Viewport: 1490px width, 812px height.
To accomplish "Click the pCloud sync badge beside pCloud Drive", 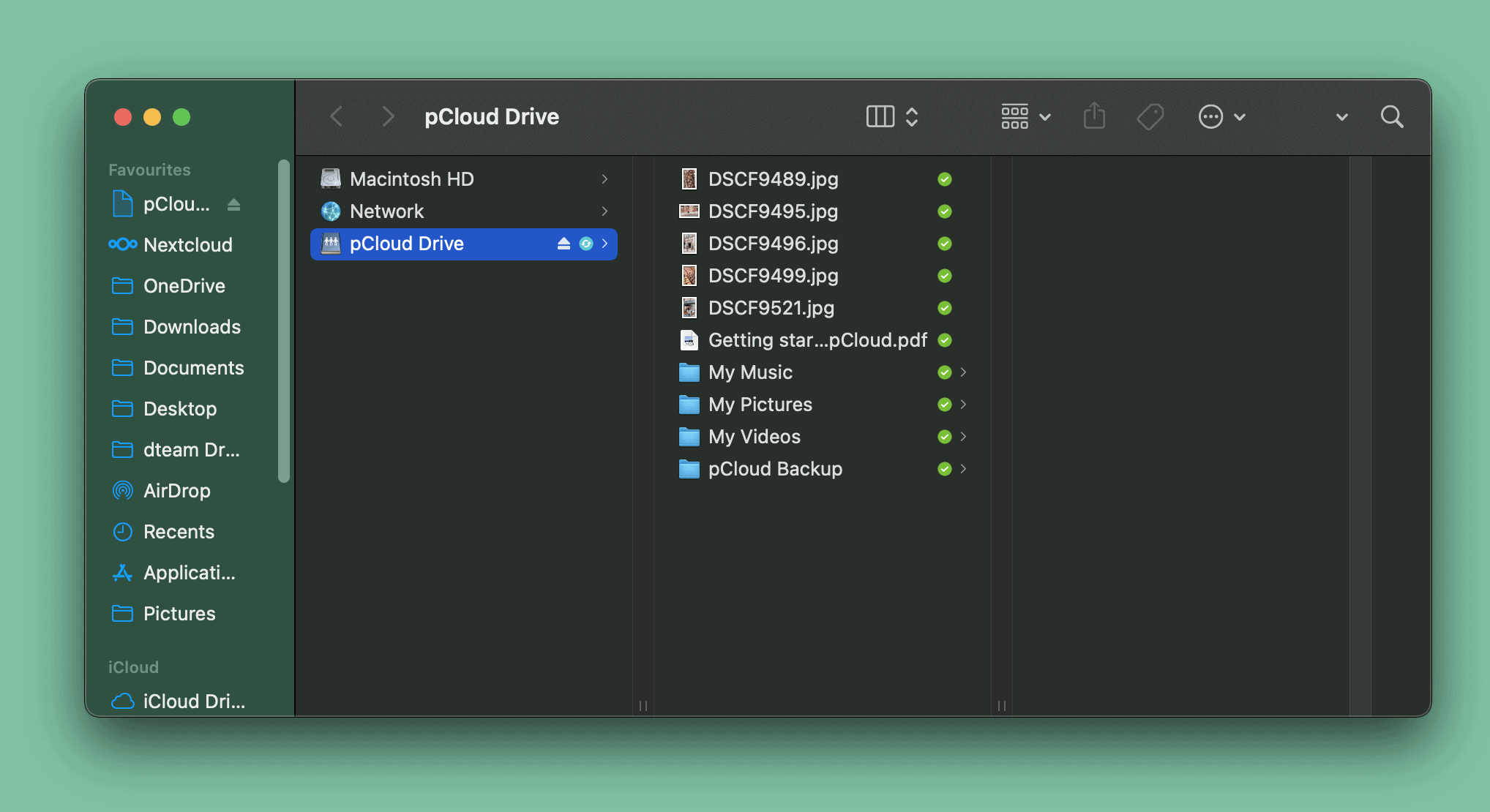I will 585,244.
